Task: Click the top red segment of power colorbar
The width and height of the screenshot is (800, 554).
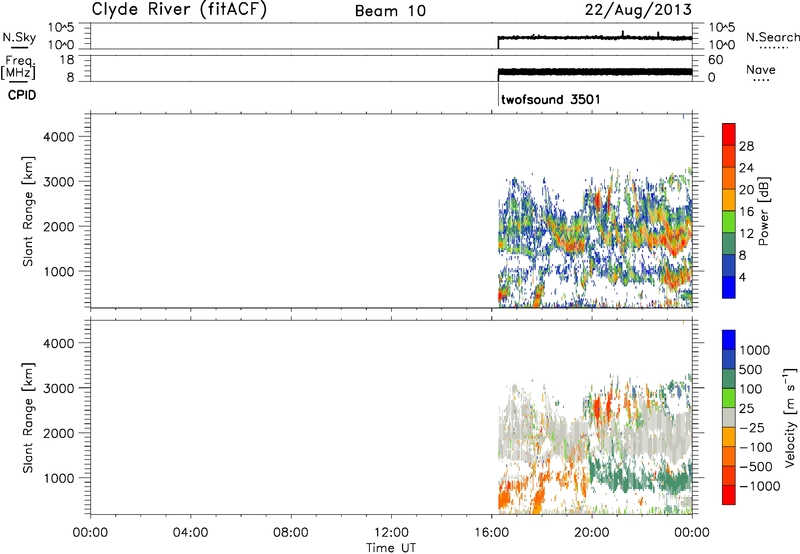Action: click(x=729, y=135)
